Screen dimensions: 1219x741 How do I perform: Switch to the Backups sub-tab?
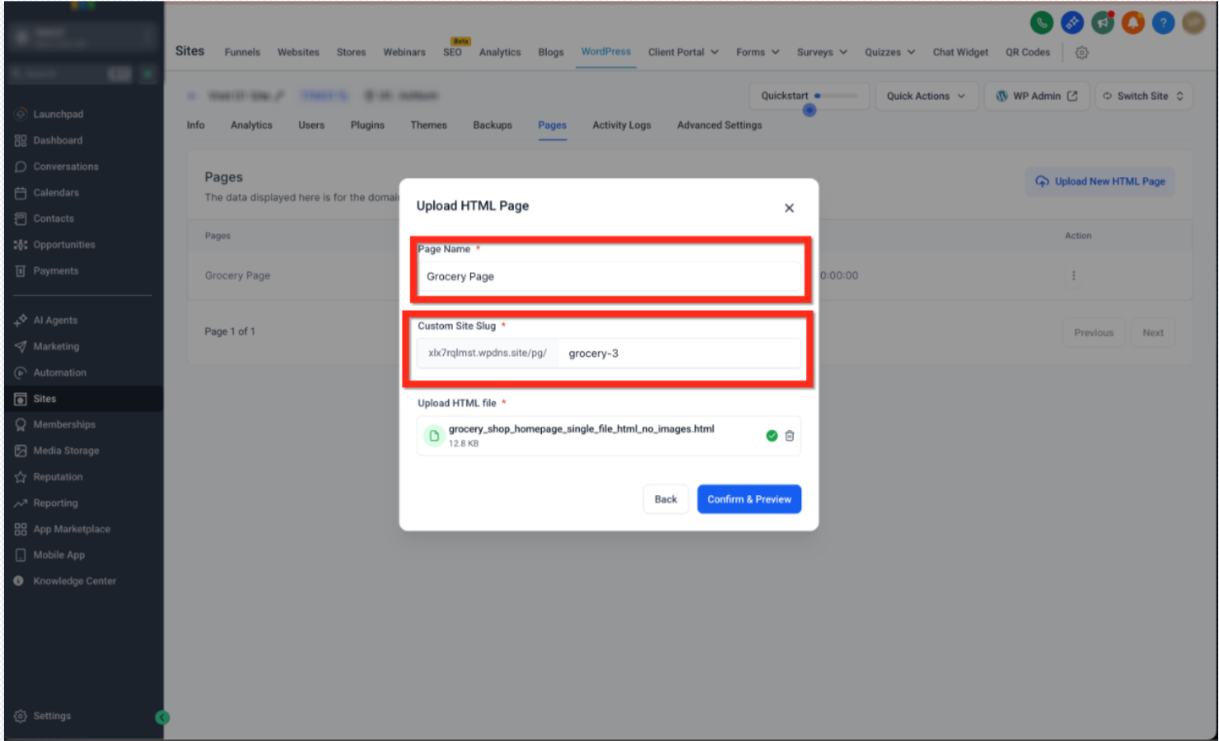tap(492, 125)
